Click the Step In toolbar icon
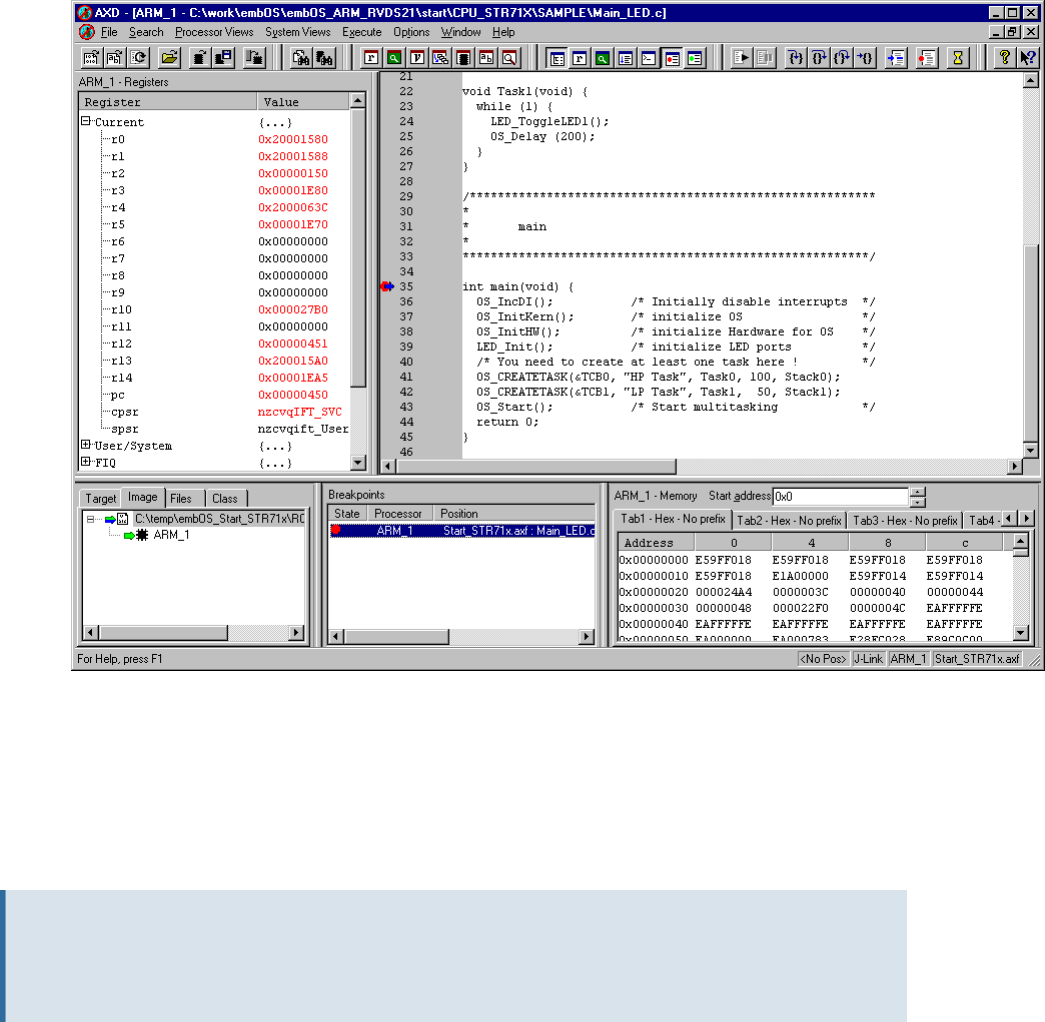 [796, 57]
